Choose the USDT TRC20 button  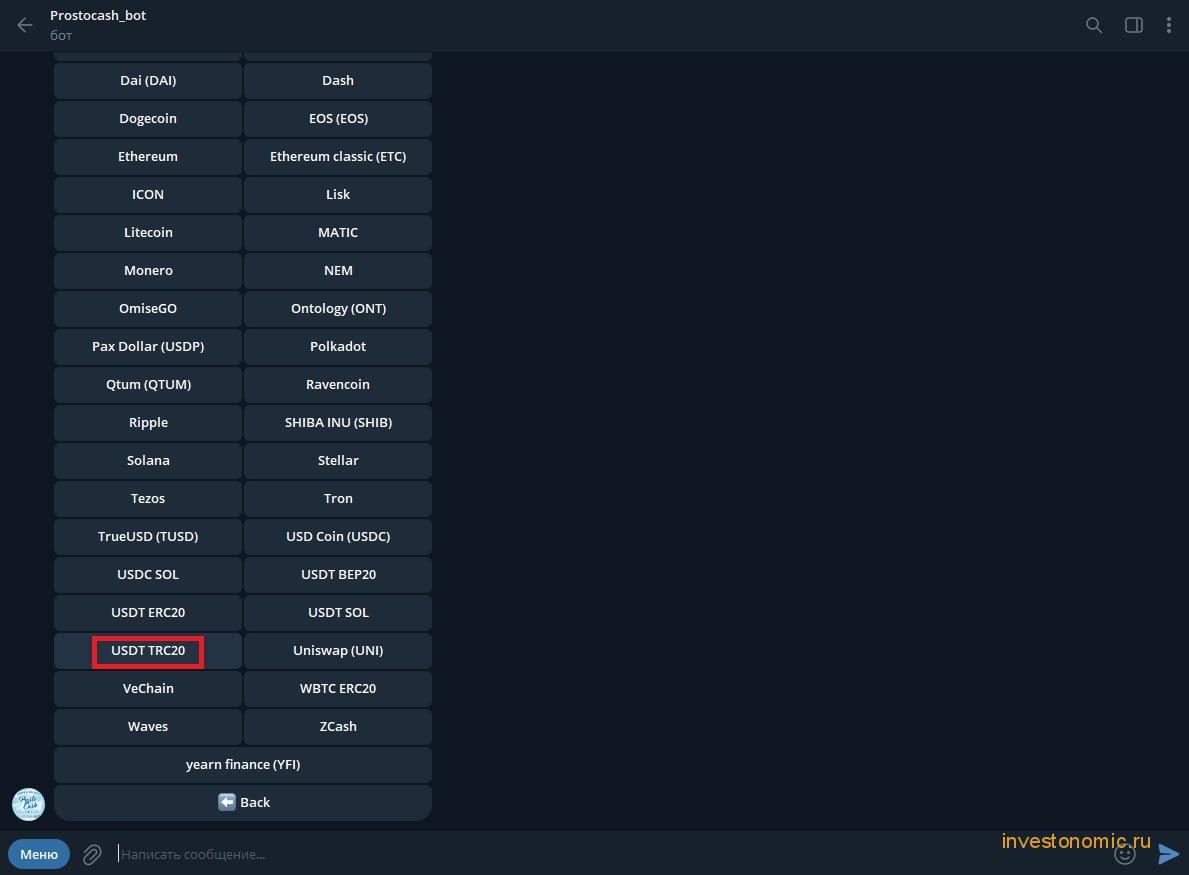click(148, 651)
